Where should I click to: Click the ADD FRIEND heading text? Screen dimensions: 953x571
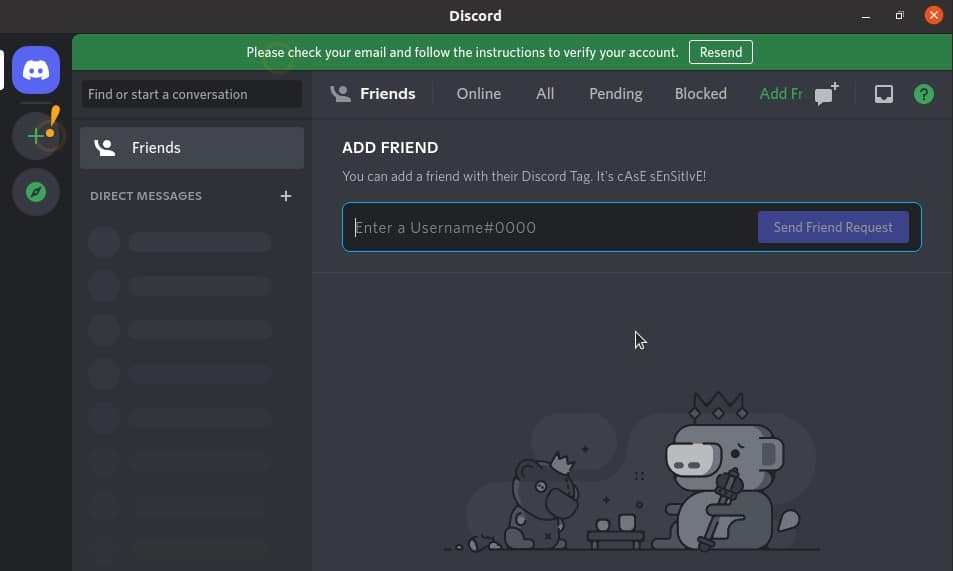(x=390, y=148)
